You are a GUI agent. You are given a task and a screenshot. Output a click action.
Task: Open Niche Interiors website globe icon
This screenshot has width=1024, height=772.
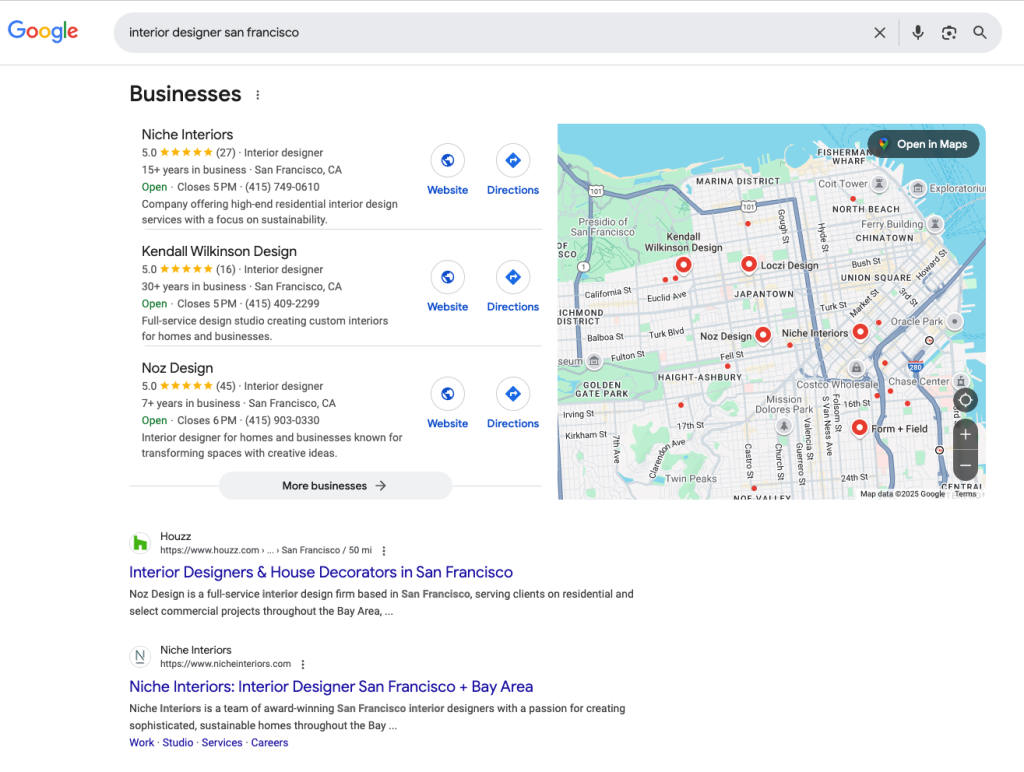(x=447, y=160)
